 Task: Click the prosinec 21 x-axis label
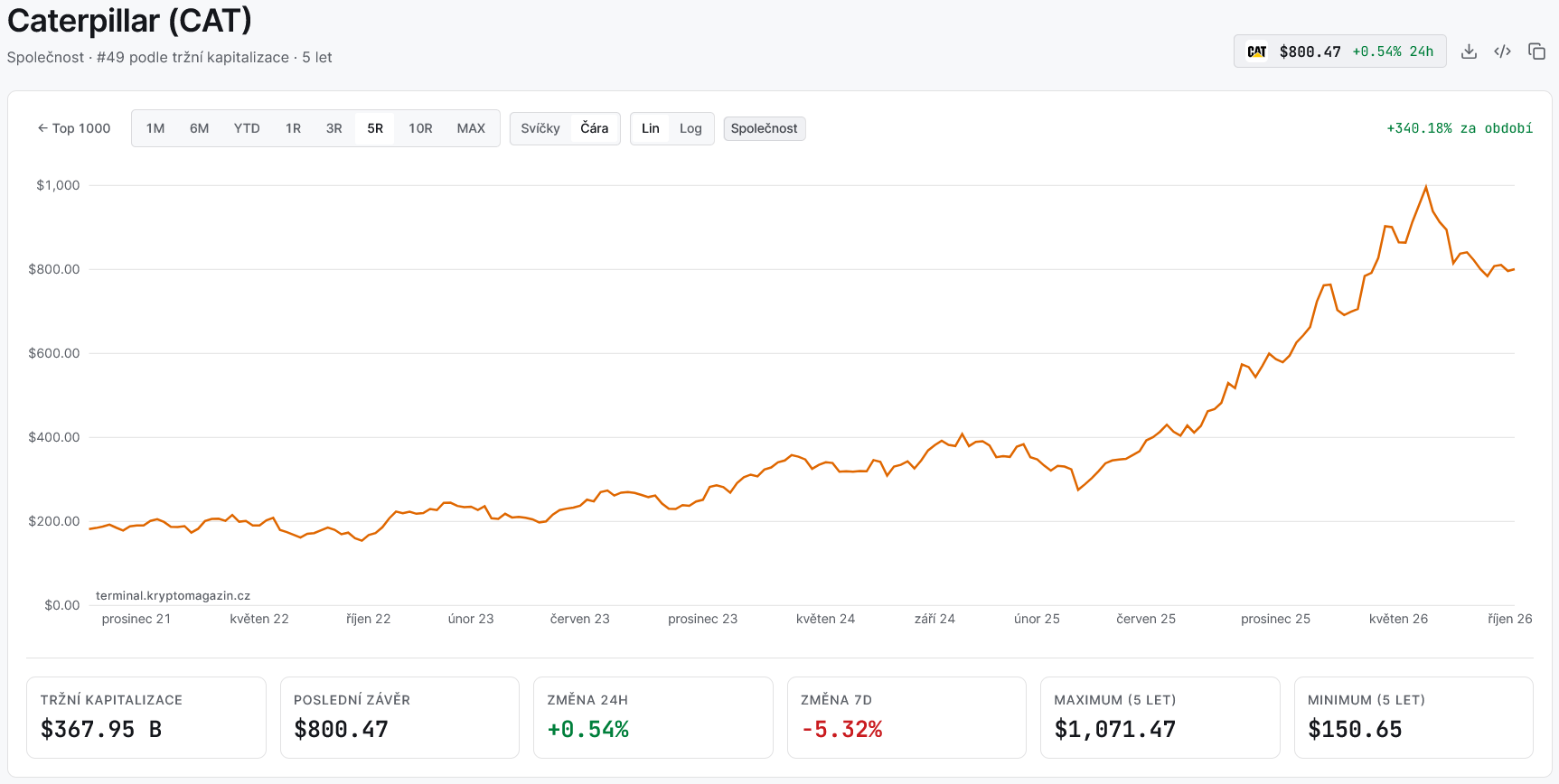tap(136, 619)
